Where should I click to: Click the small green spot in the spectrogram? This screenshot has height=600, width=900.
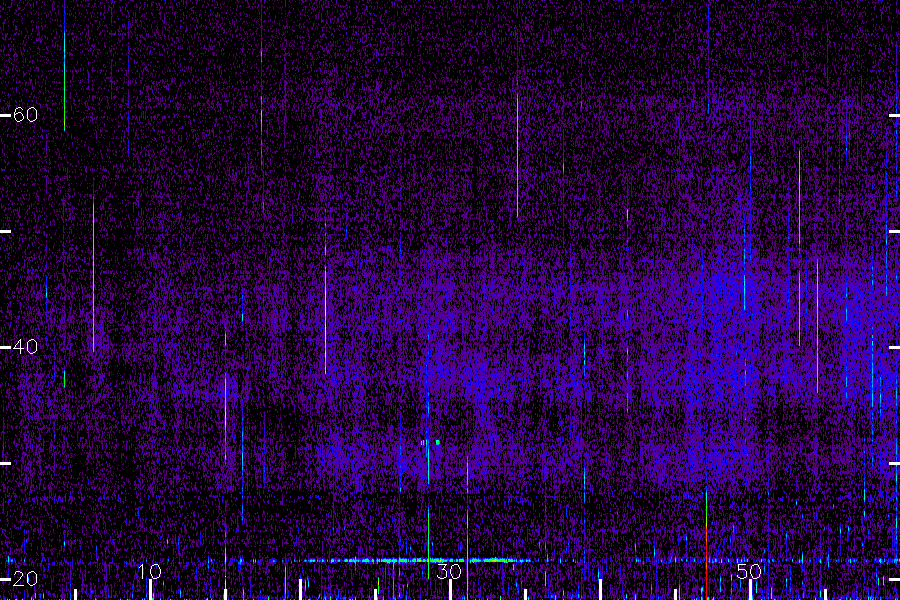[437, 442]
